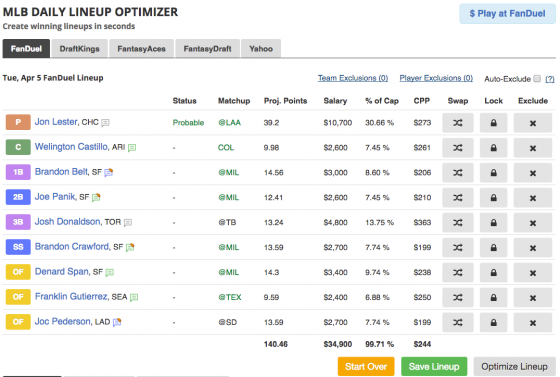The width and height of the screenshot is (560, 377).
Task: Lock Josh Donaldson in lineup
Action: (x=493, y=223)
